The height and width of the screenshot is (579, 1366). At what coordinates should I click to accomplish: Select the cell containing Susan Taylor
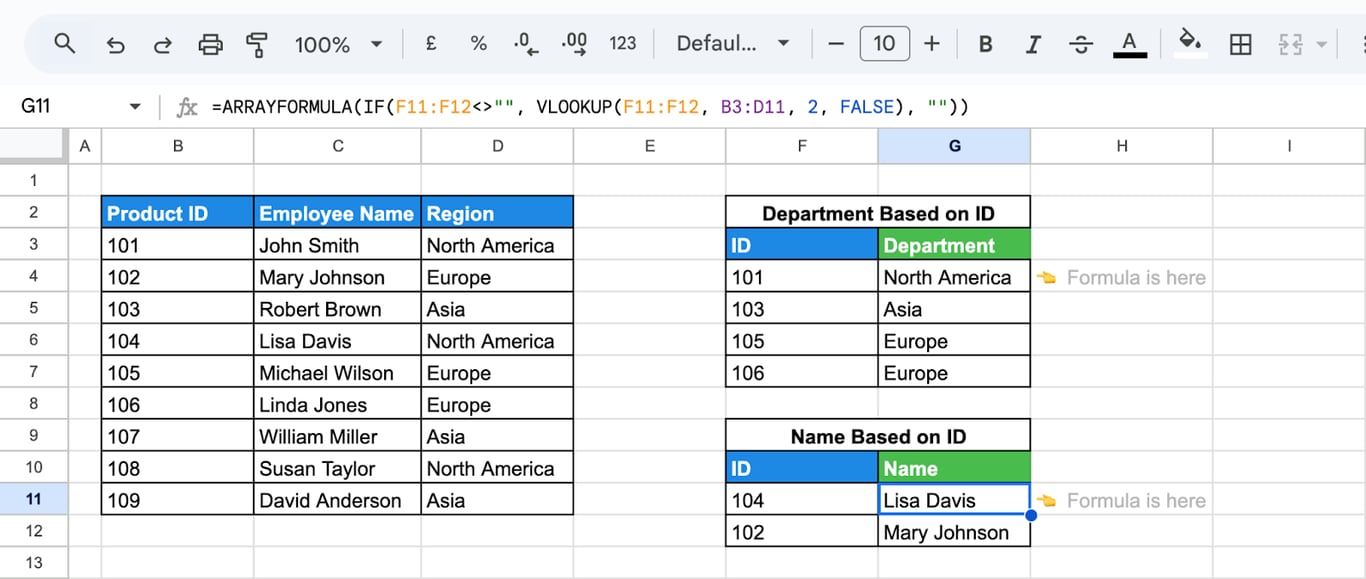pyautogui.click(x=338, y=468)
